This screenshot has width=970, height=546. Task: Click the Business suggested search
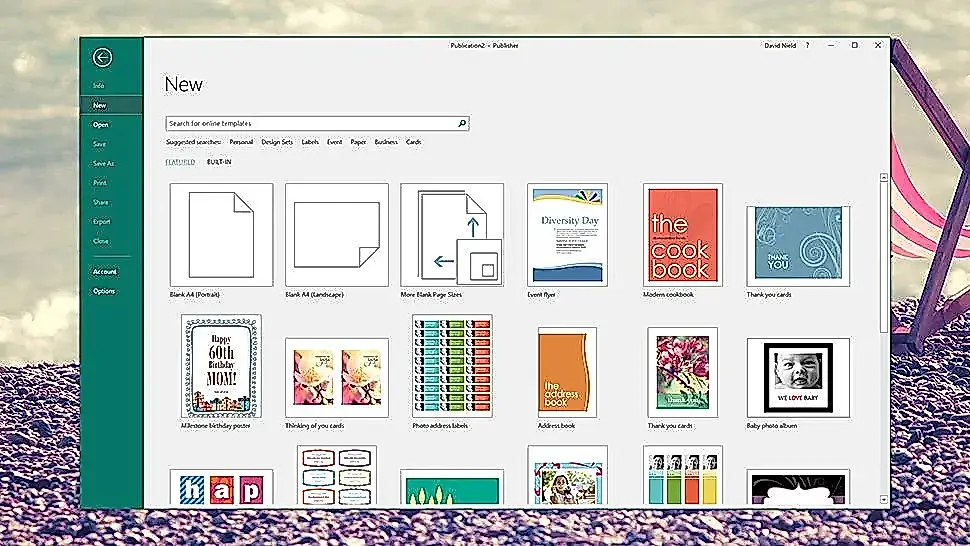(386, 142)
